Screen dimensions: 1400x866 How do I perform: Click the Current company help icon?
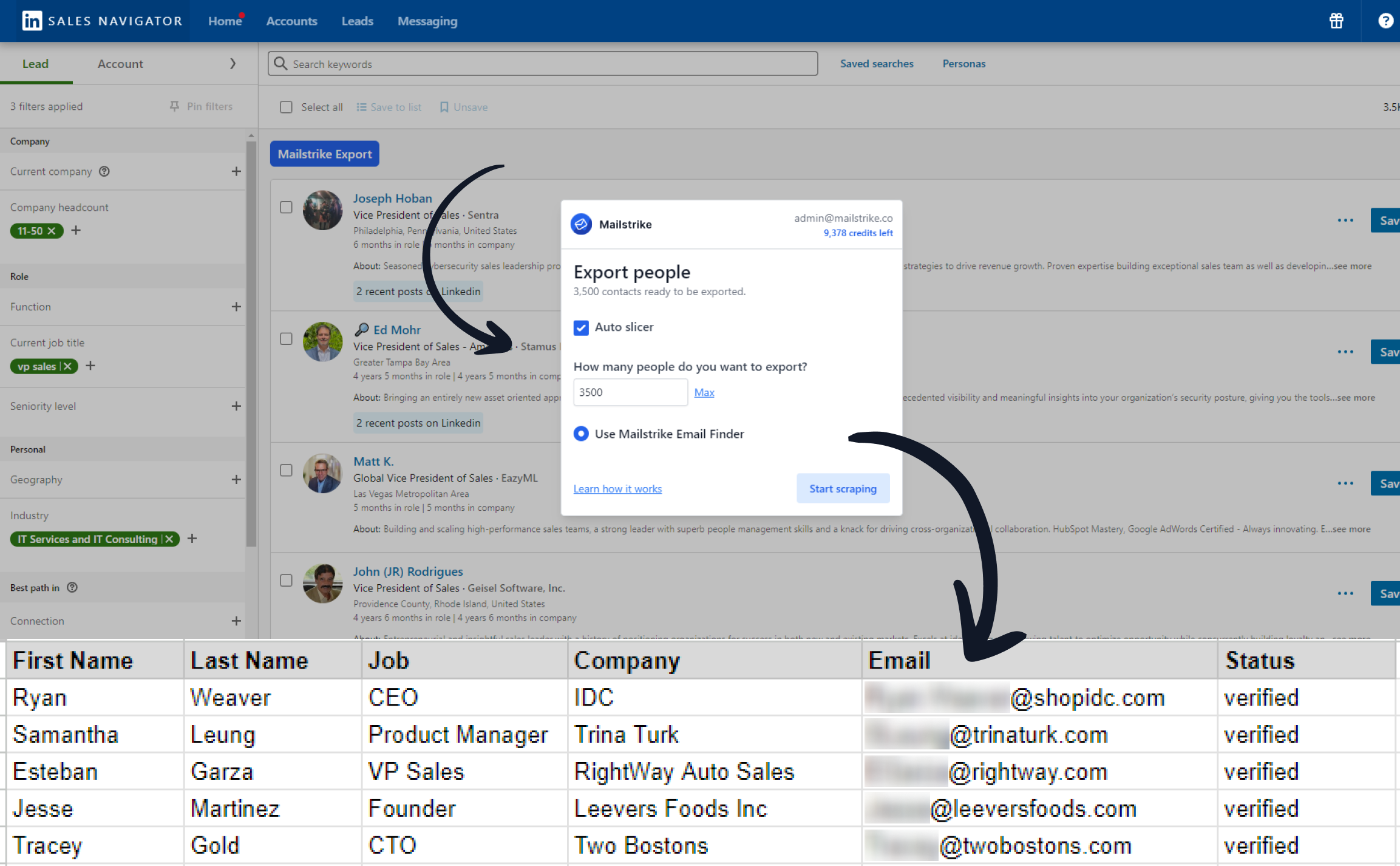point(104,171)
